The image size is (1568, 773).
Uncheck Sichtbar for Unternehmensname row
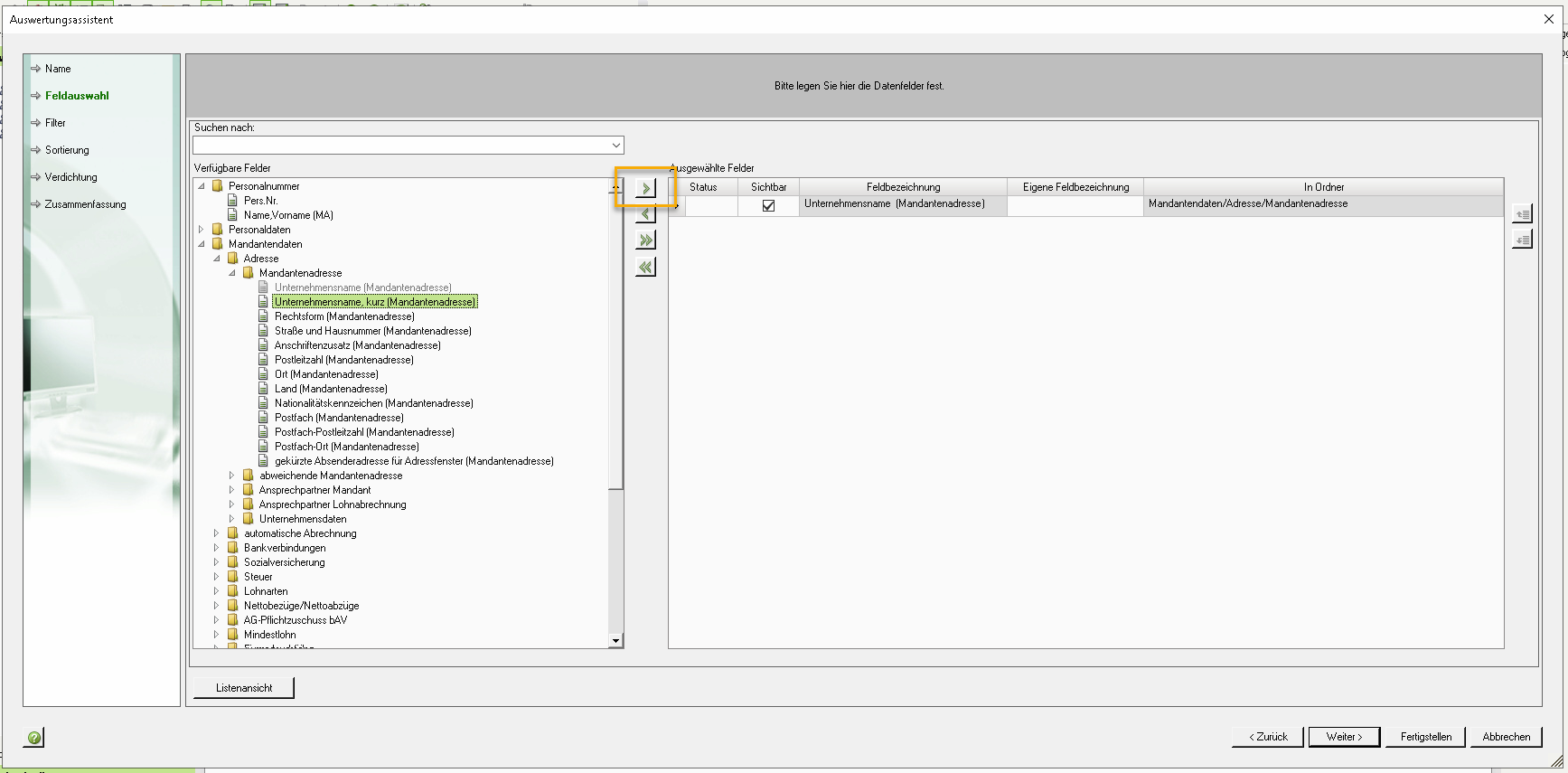[768, 205]
